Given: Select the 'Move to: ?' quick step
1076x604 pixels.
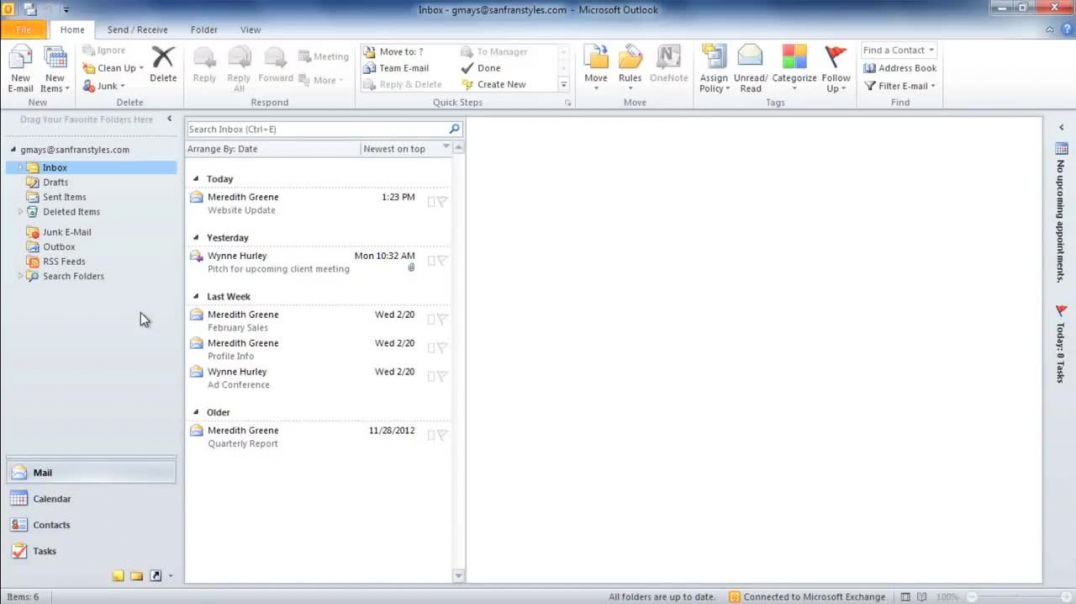Looking at the screenshot, I should (393, 51).
